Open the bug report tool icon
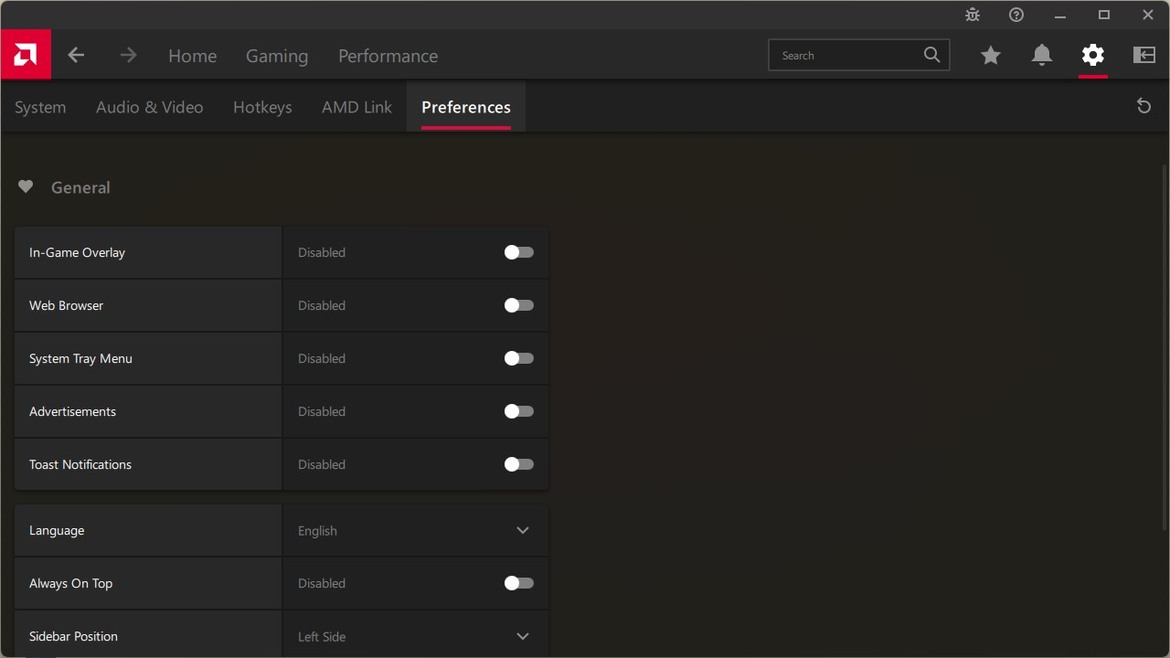The image size is (1170, 658). pos(972,15)
